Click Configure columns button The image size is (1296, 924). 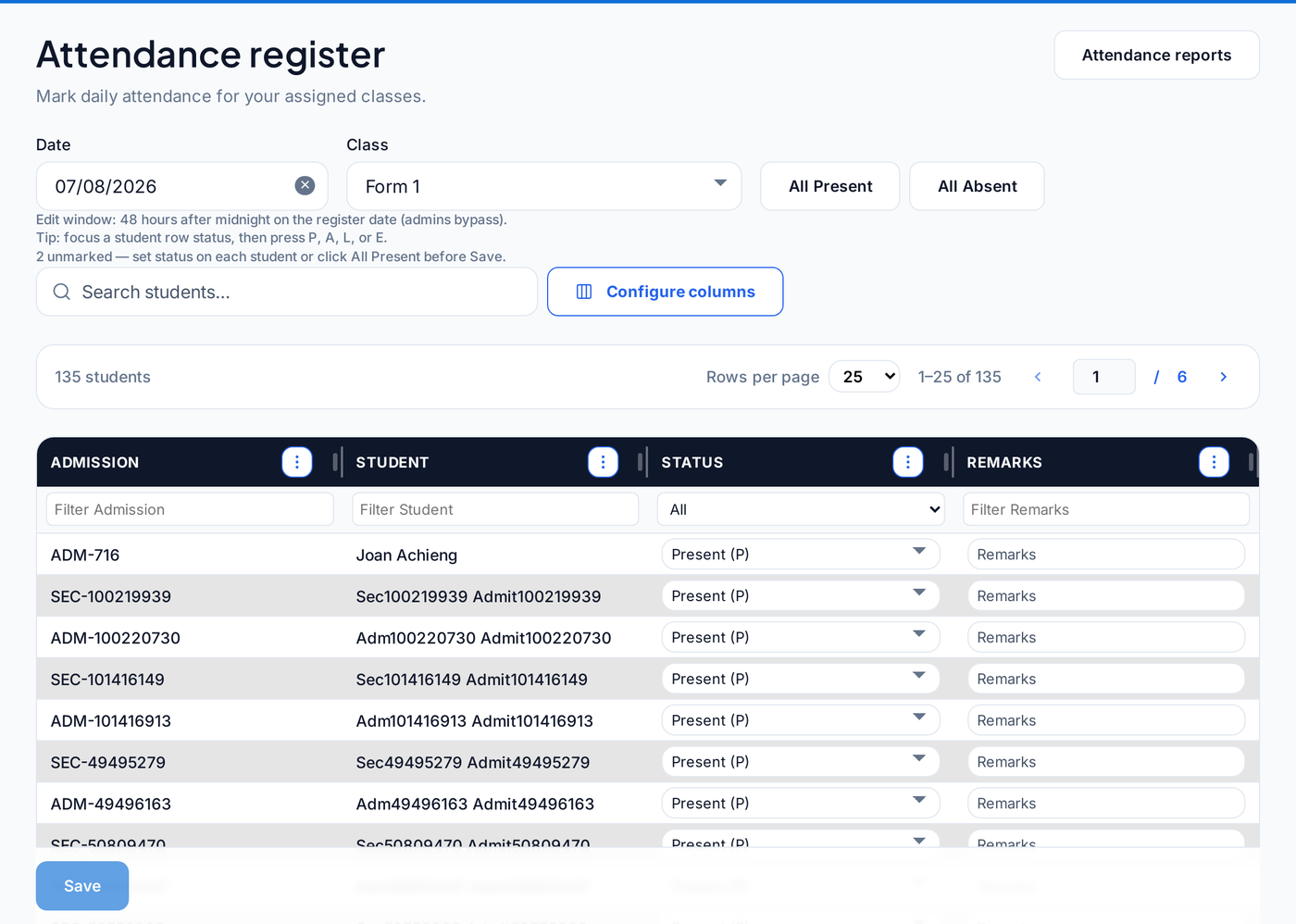pyautogui.click(x=665, y=292)
